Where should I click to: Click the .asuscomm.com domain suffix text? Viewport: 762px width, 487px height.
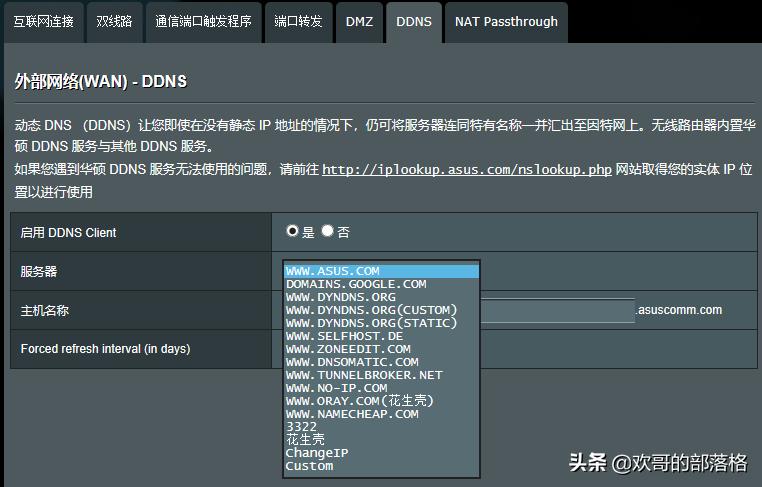[679, 310]
